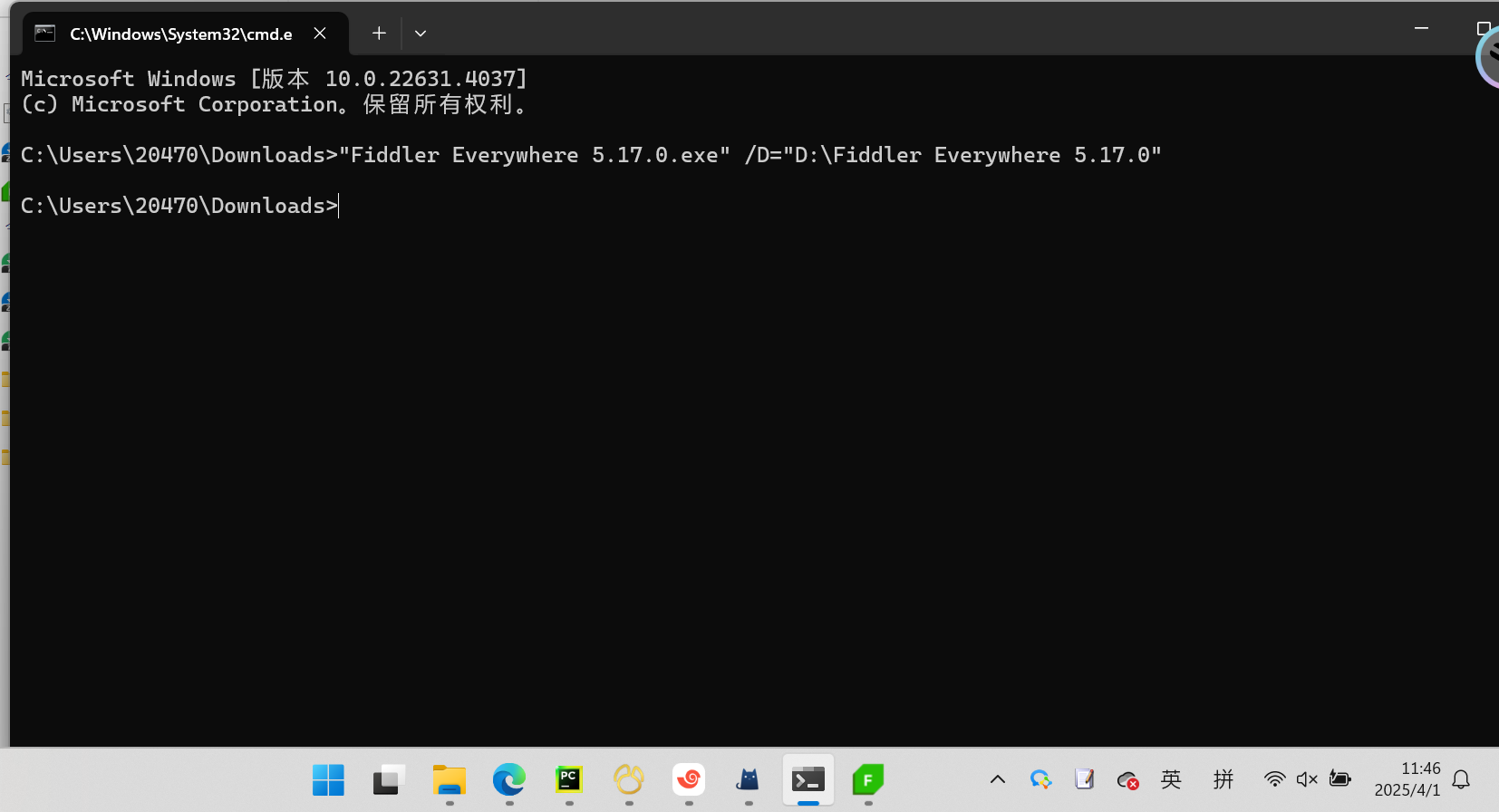This screenshot has width=1499, height=812.
Task: Toggle the 拼 pinyin input mode
Action: click(x=1223, y=779)
